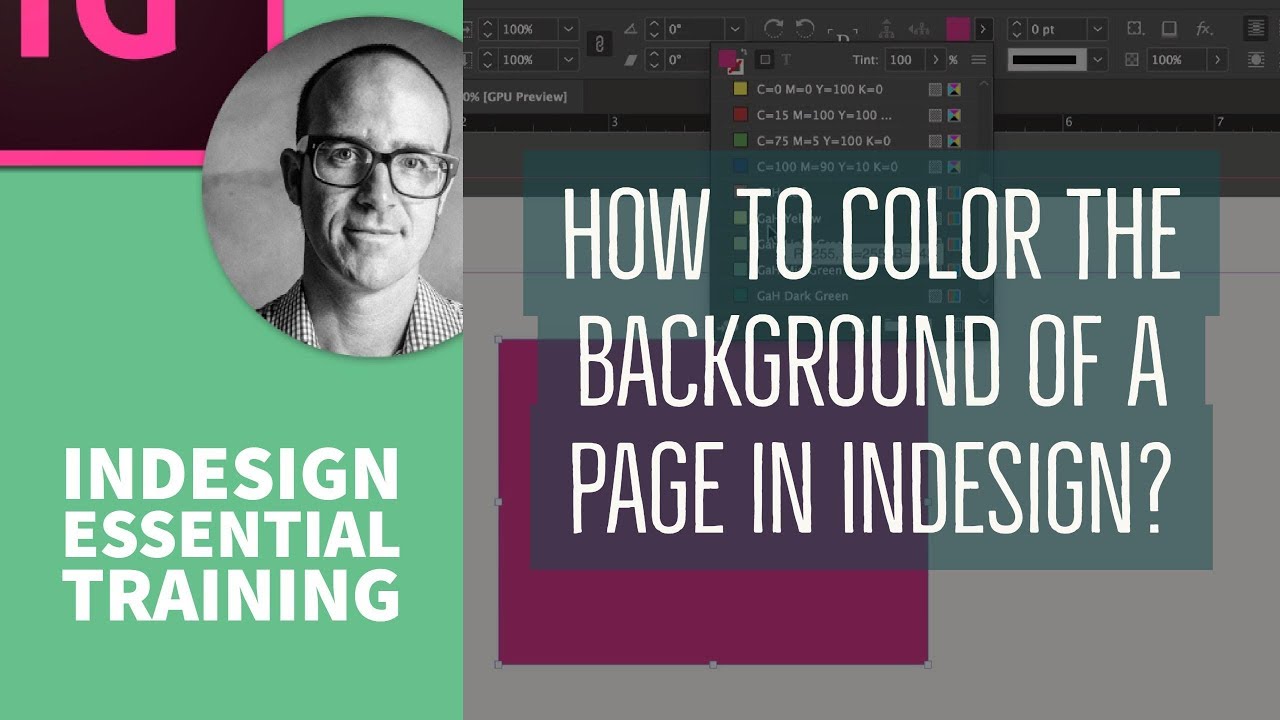
Task: Click the top text wrap icon
Action: click(x=1256, y=29)
